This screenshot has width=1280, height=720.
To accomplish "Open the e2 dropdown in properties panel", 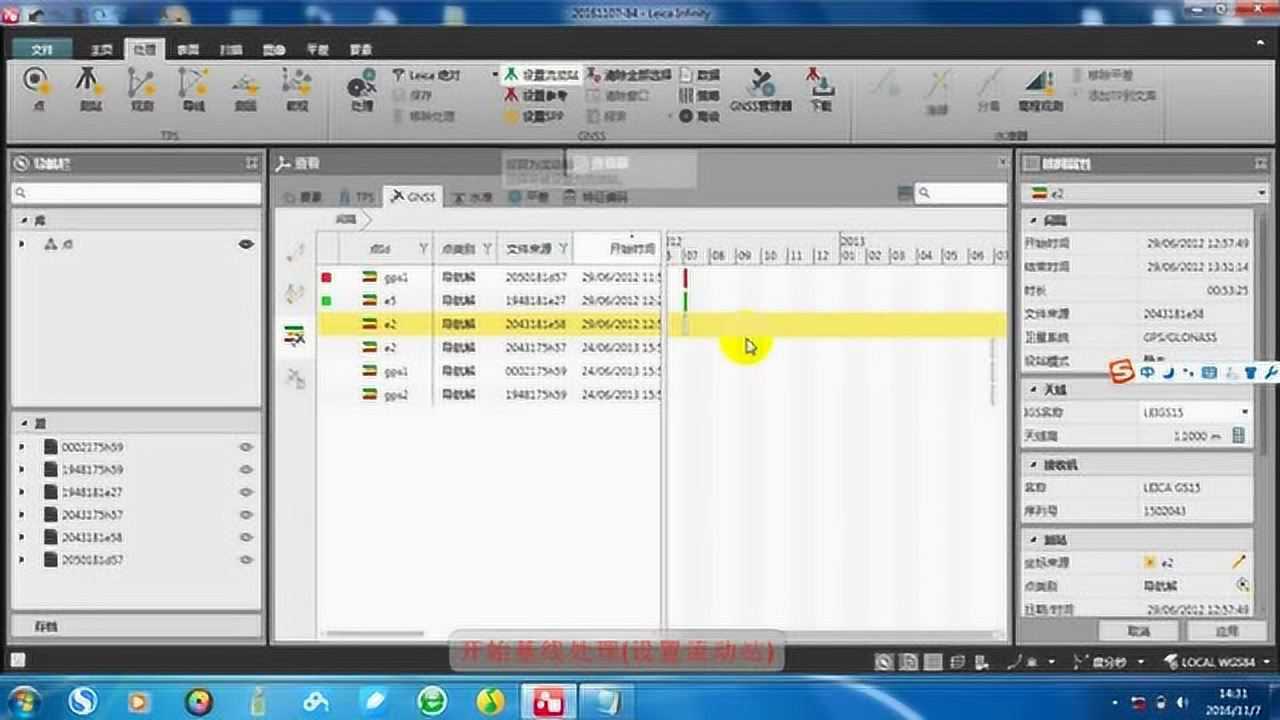I will pos(1261,193).
